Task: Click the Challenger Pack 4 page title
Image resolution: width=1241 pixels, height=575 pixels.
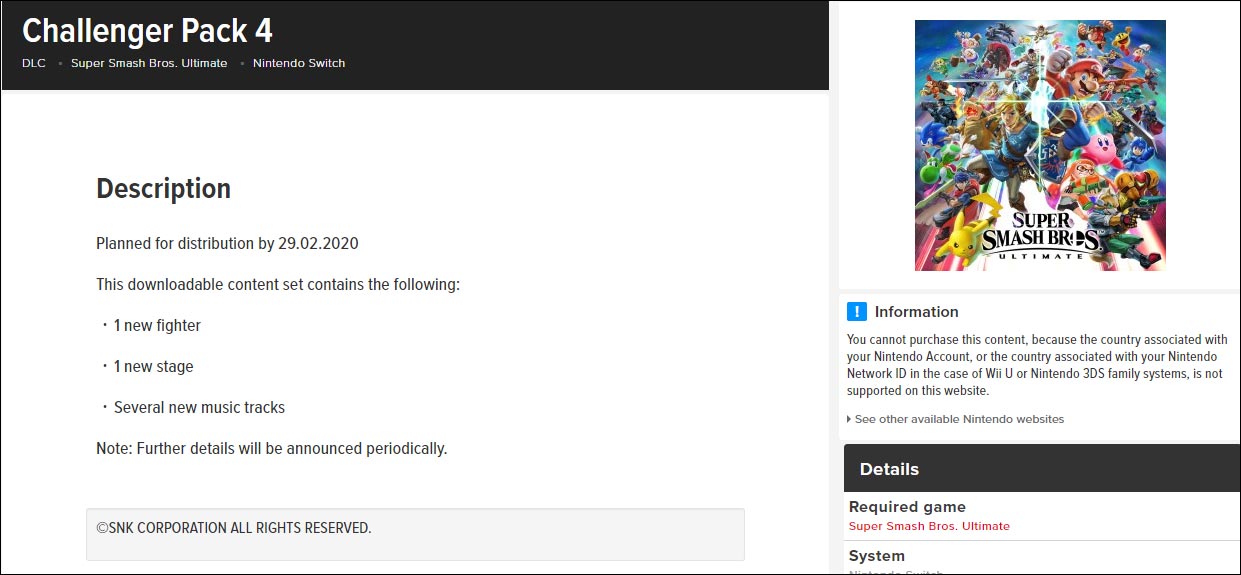Action: (147, 31)
